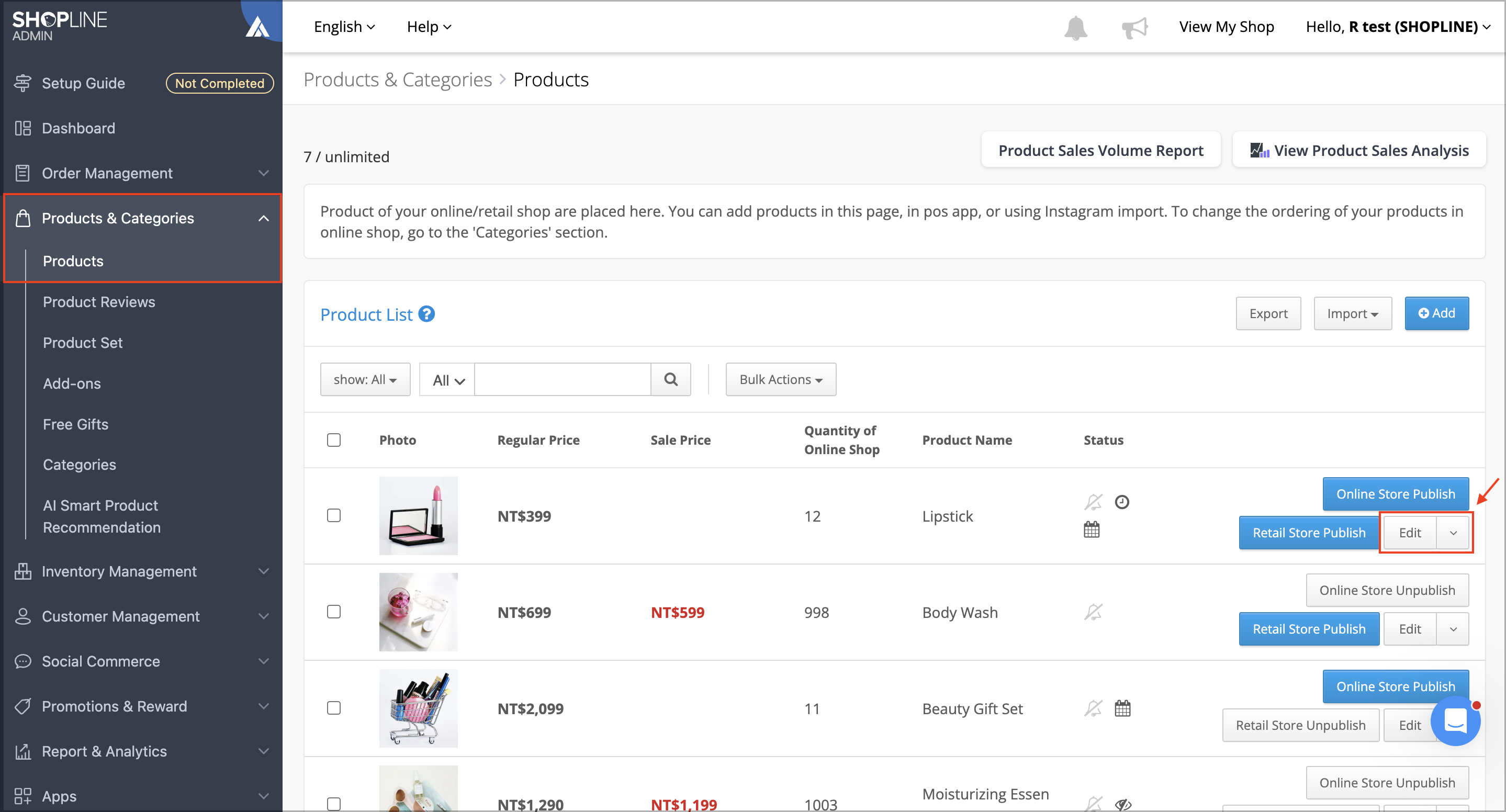
Task: Open Product Set in sidebar
Action: (x=83, y=343)
